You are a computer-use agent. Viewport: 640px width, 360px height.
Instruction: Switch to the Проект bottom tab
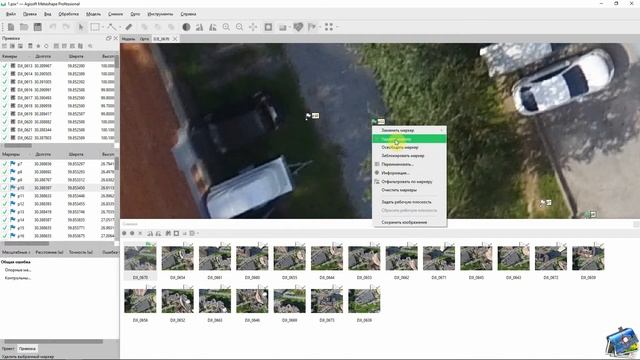click(x=8, y=349)
